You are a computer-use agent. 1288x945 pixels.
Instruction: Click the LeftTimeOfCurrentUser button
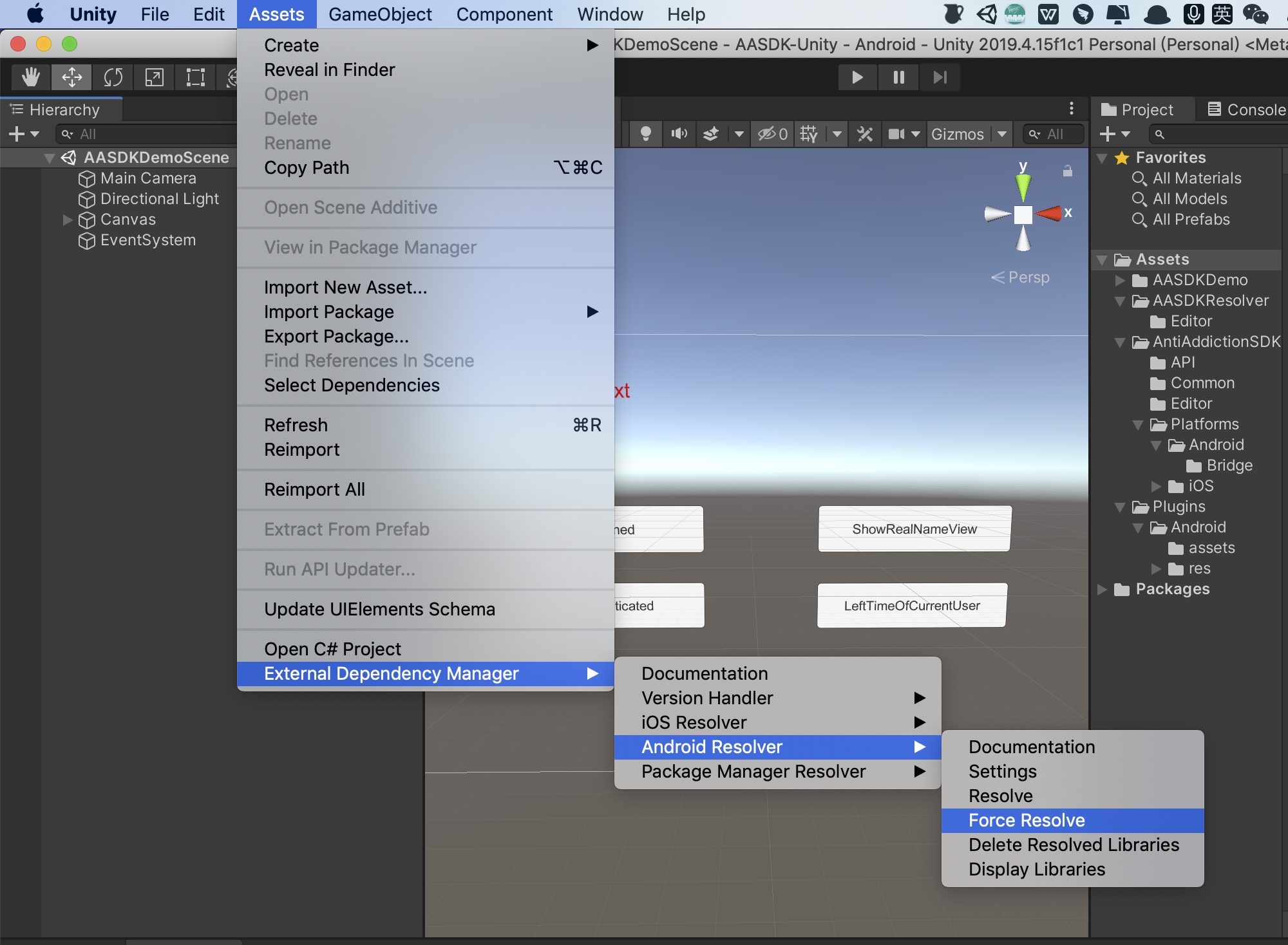pyautogui.click(x=912, y=606)
